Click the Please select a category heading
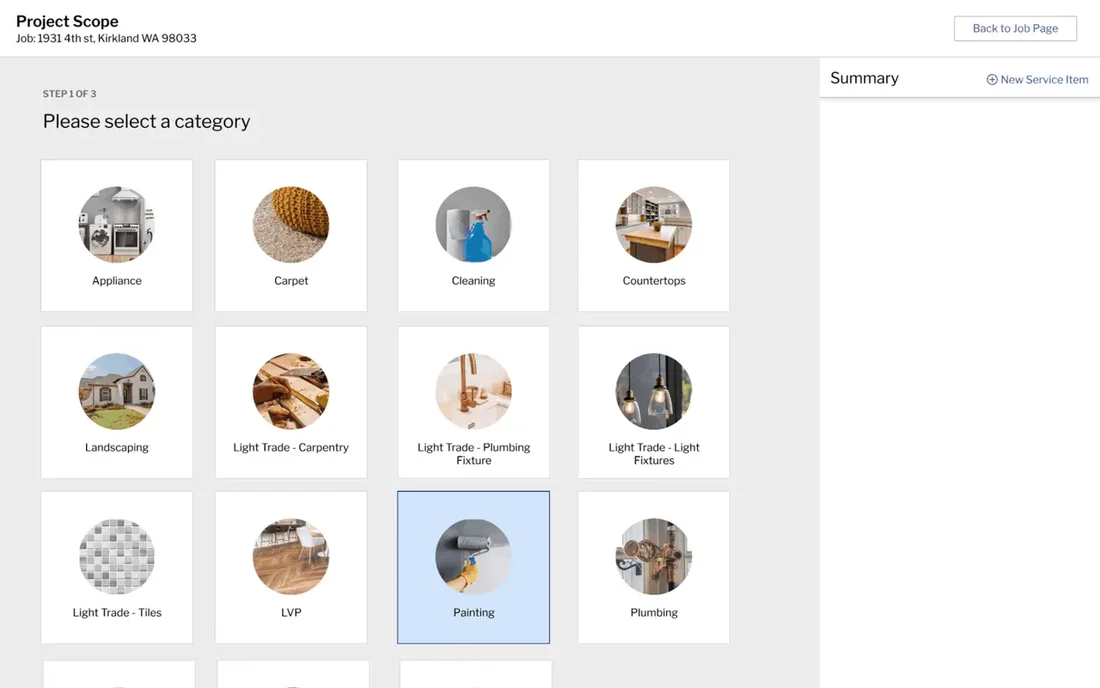Image resolution: width=1100 pixels, height=688 pixels. (147, 121)
